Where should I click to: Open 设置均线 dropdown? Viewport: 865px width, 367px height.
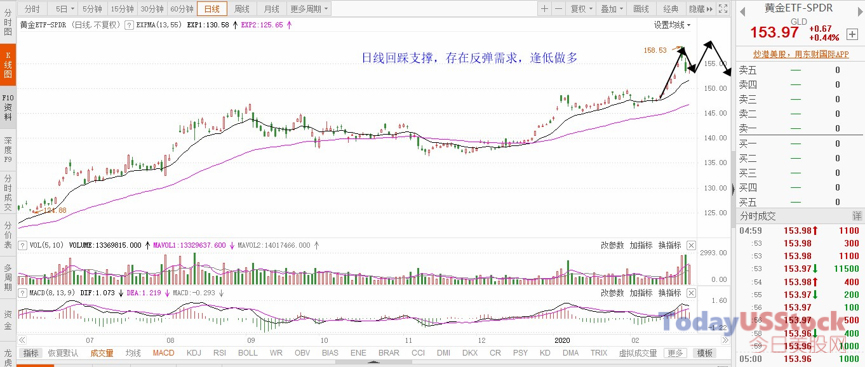click(672, 25)
